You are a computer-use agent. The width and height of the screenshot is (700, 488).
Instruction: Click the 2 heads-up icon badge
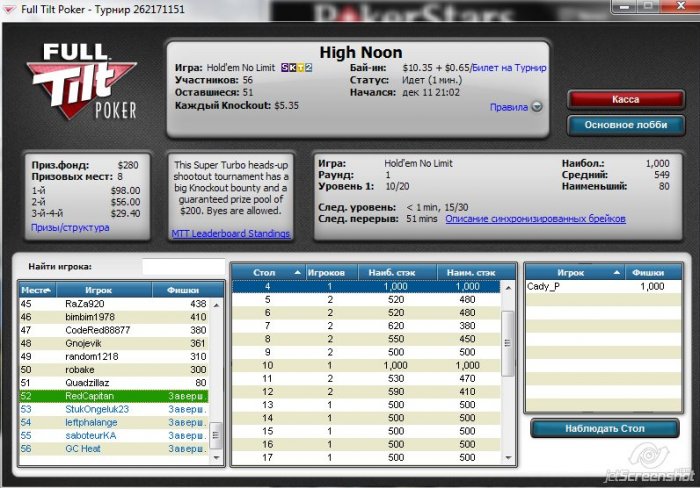308,67
